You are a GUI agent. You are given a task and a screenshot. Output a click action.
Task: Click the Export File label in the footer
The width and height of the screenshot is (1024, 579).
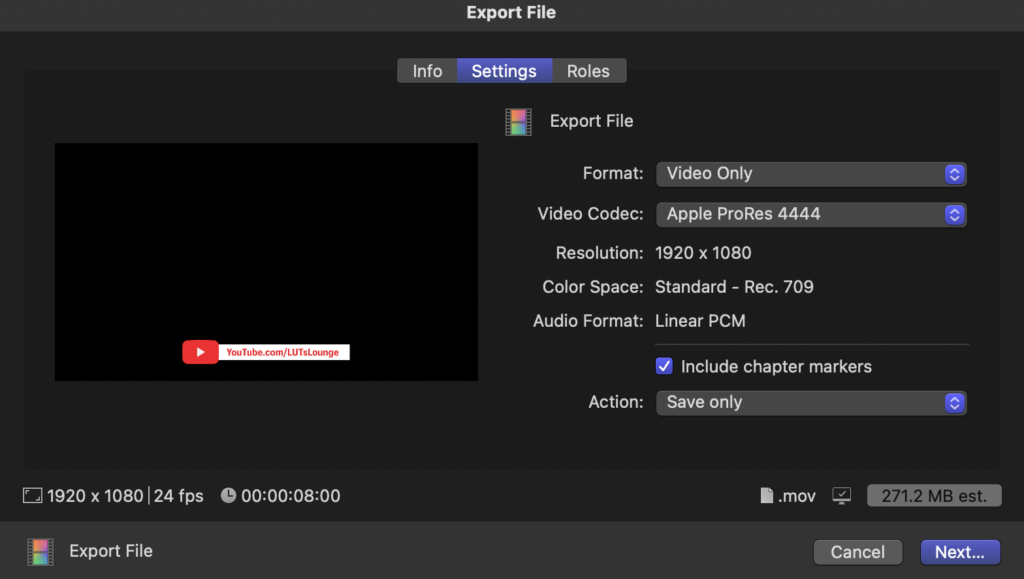[x=111, y=551]
